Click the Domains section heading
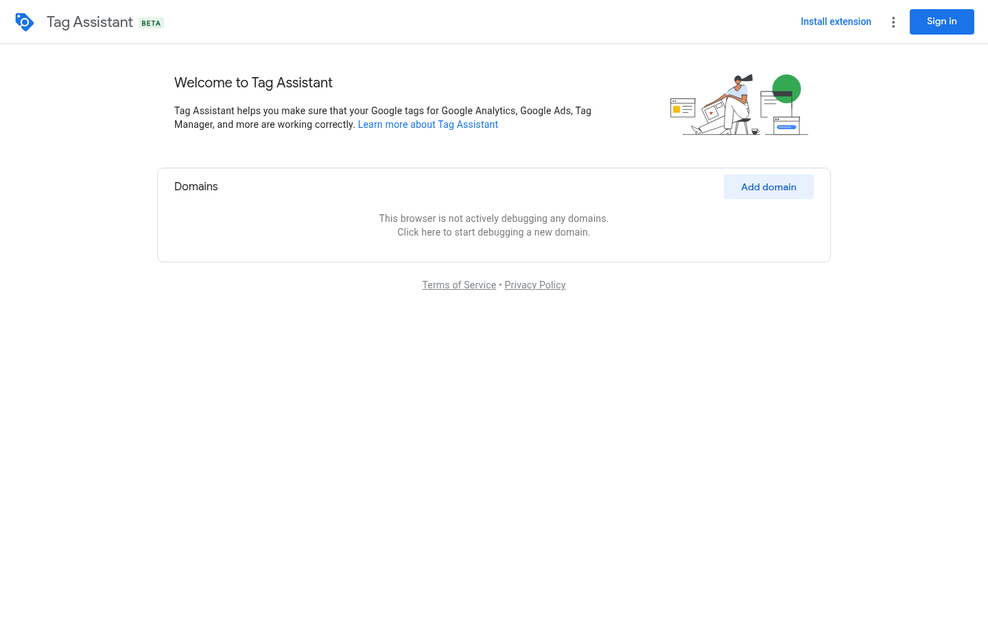 (196, 186)
